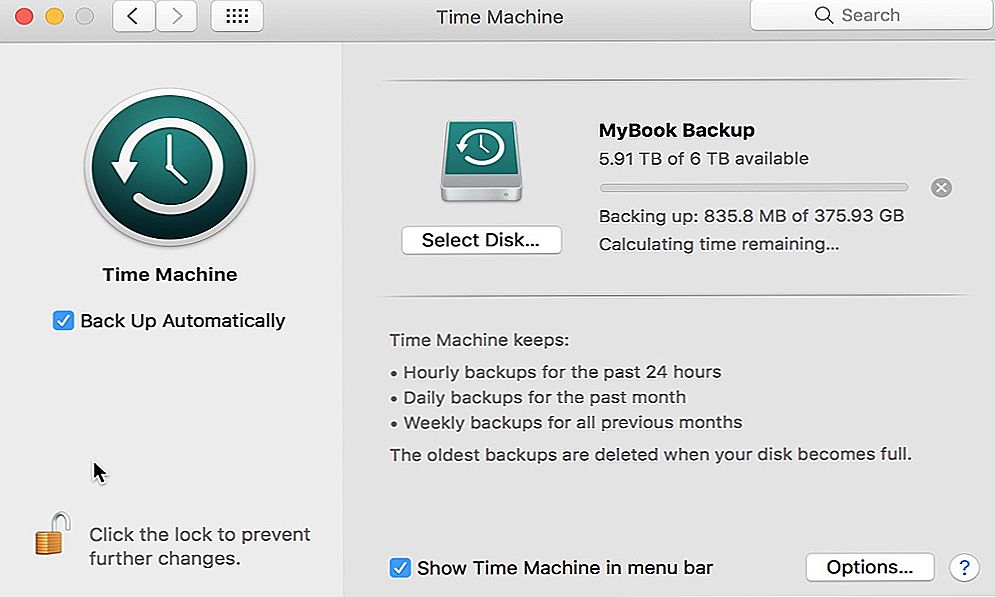Screen dimensions: 995x597
Task: Show all preferences via grid icon
Action: click(237, 16)
